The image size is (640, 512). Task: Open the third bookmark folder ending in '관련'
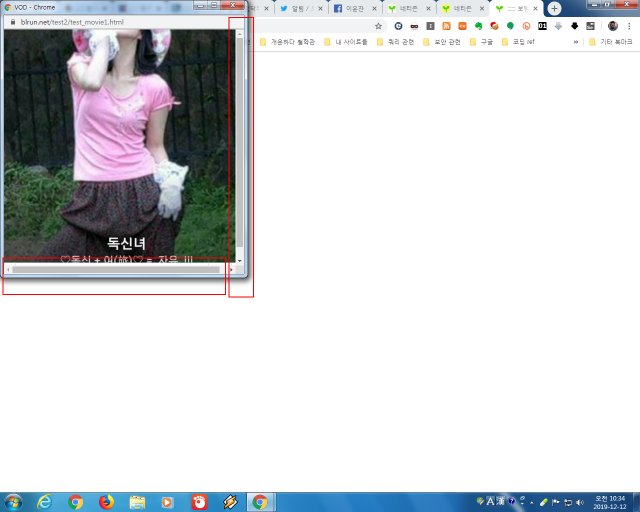point(395,42)
